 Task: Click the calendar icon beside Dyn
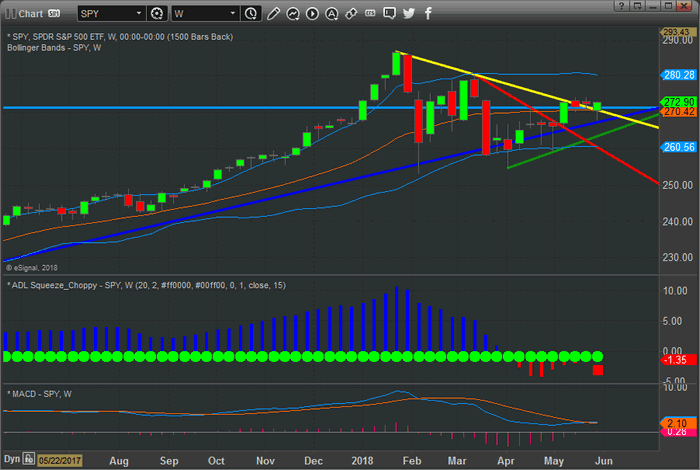pyautogui.click(x=30, y=461)
